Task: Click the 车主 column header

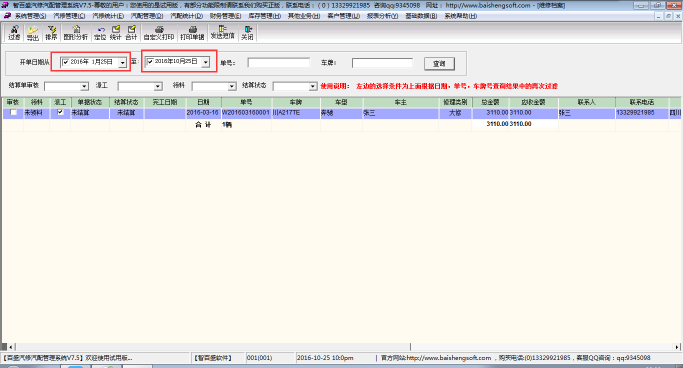Action: pyautogui.click(x=400, y=102)
